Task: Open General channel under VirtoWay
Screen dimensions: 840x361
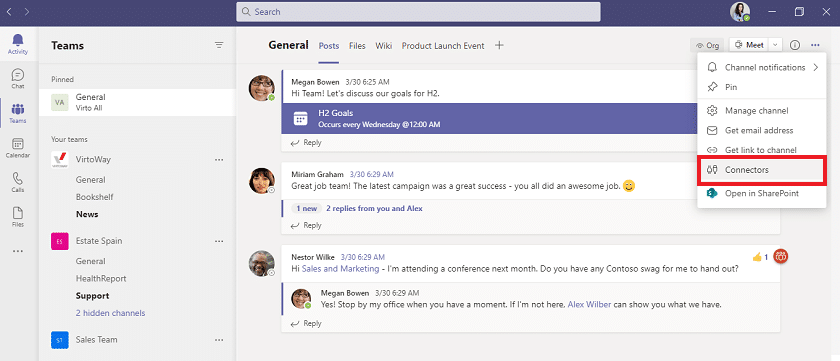Action: (91, 180)
